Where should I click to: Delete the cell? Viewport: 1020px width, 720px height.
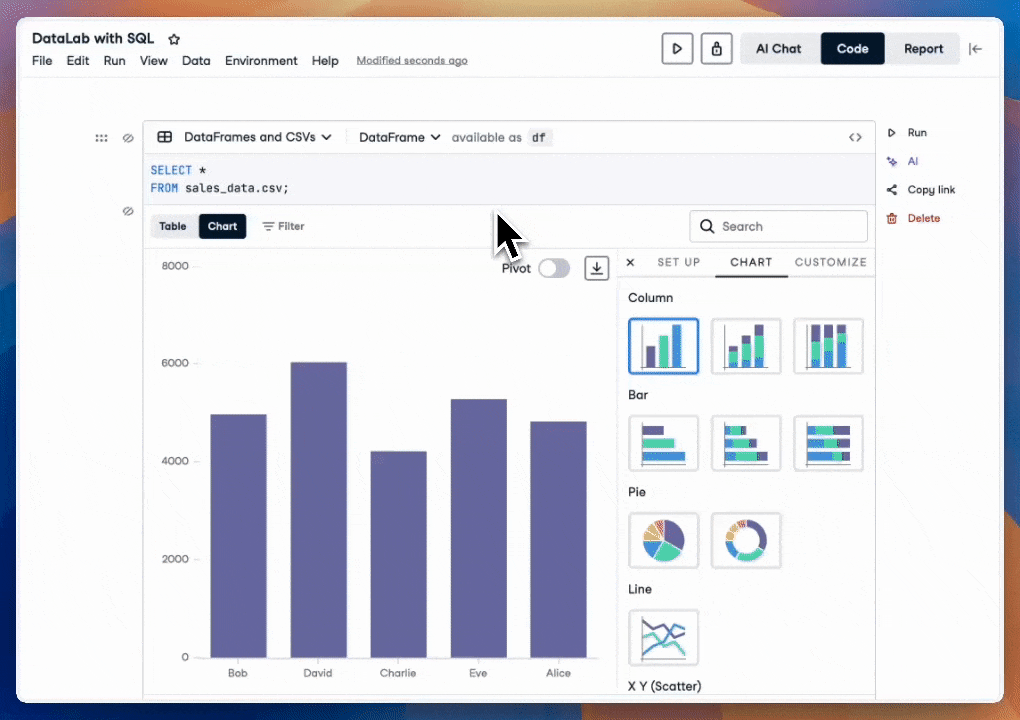coord(913,219)
